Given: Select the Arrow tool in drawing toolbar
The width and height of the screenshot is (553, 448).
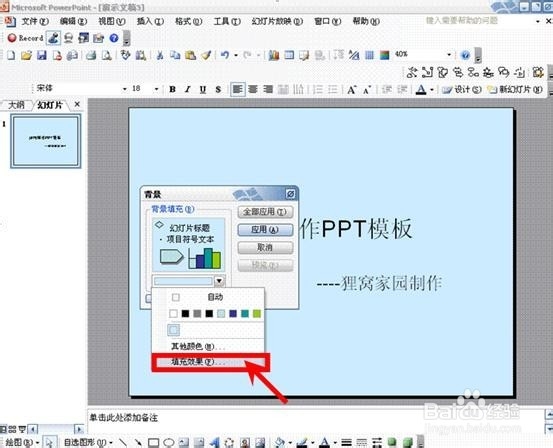Looking at the screenshot, I should [x=138, y=442].
